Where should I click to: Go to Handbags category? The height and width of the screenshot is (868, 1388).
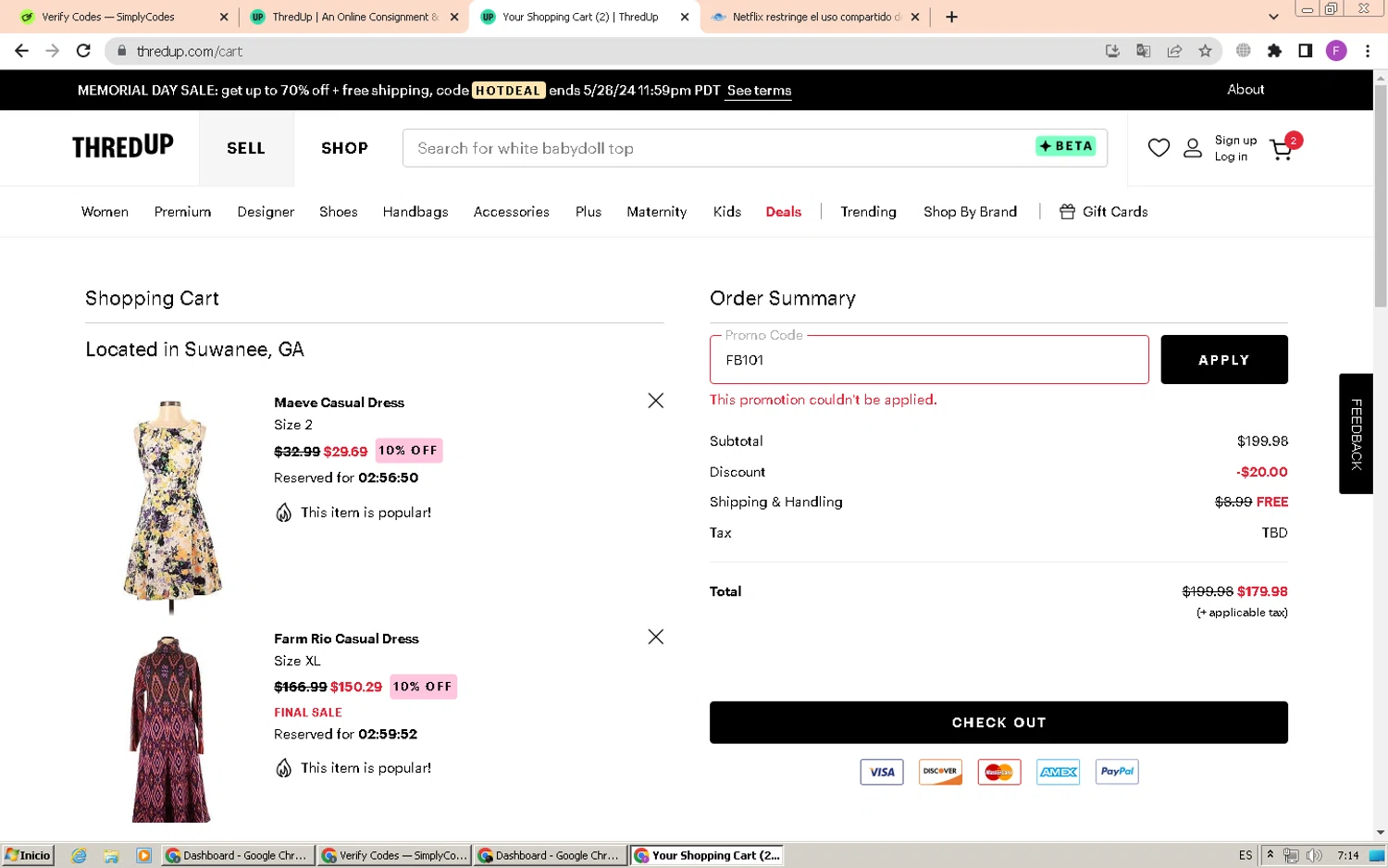(x=415, y=212)
